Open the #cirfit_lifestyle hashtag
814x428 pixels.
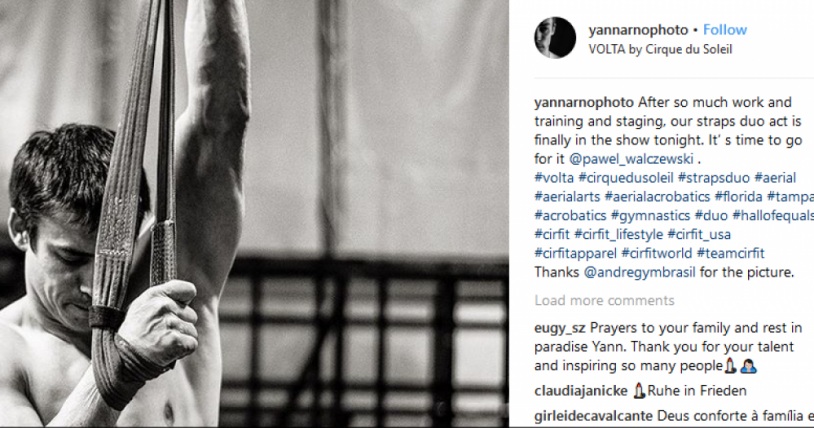[x=618, y=234]
